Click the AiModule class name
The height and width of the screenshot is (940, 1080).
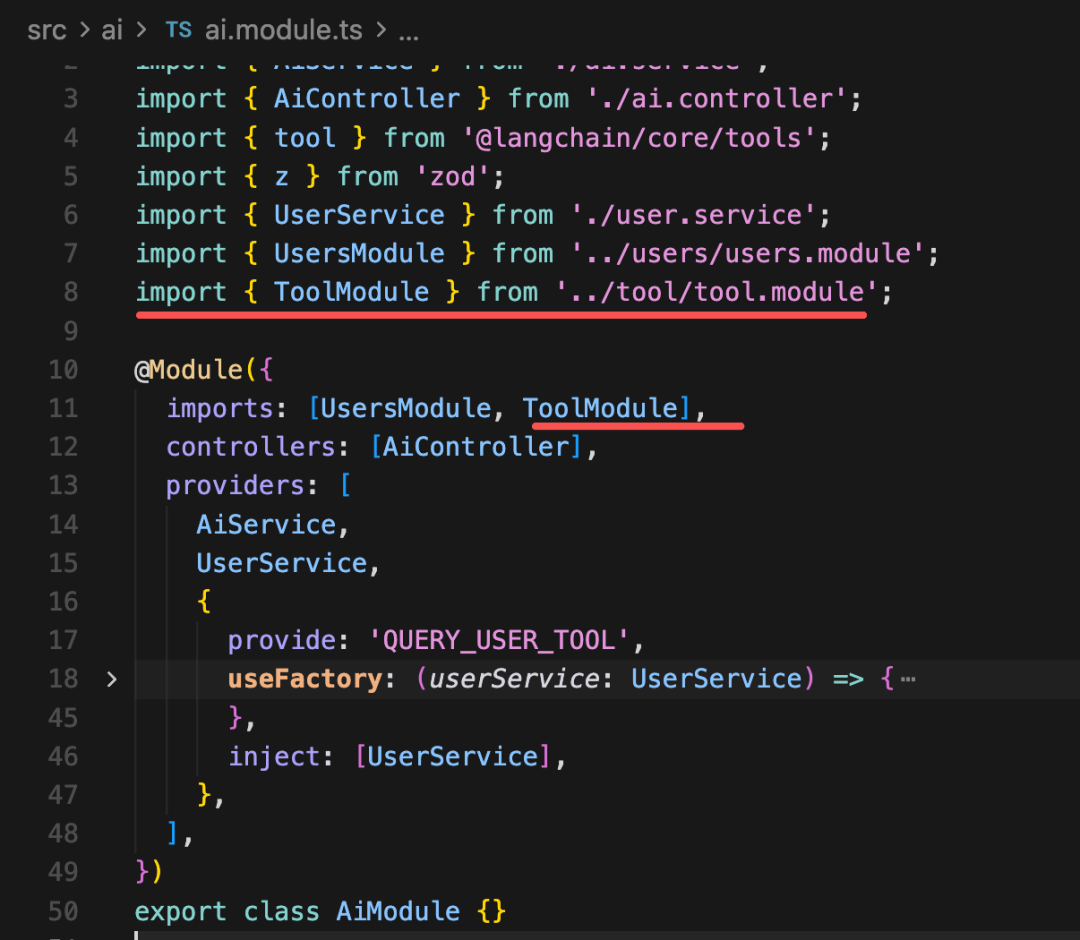point(398,911)
